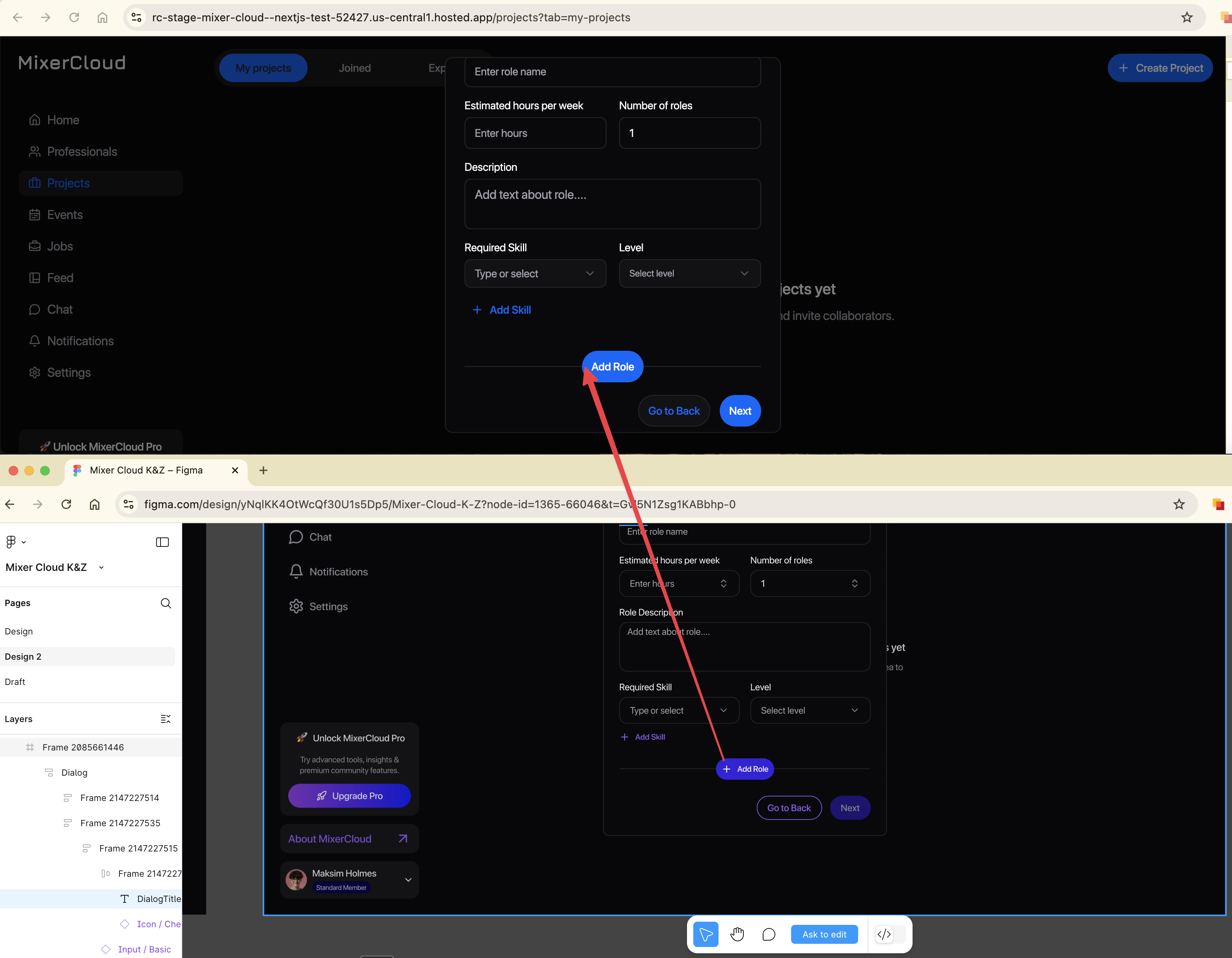Click the Ask to edit button
1232x958 pixels.
[x=824, y=934]
